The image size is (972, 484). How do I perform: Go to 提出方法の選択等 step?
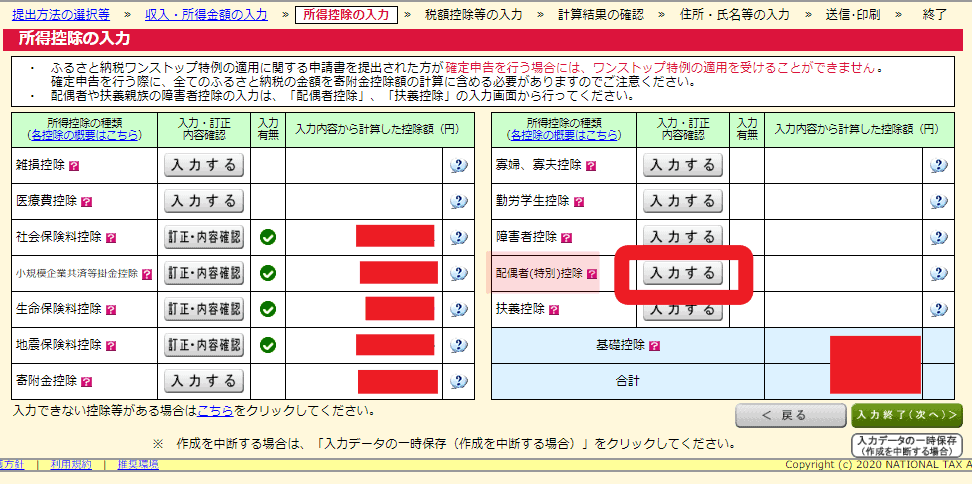[61, 14]
